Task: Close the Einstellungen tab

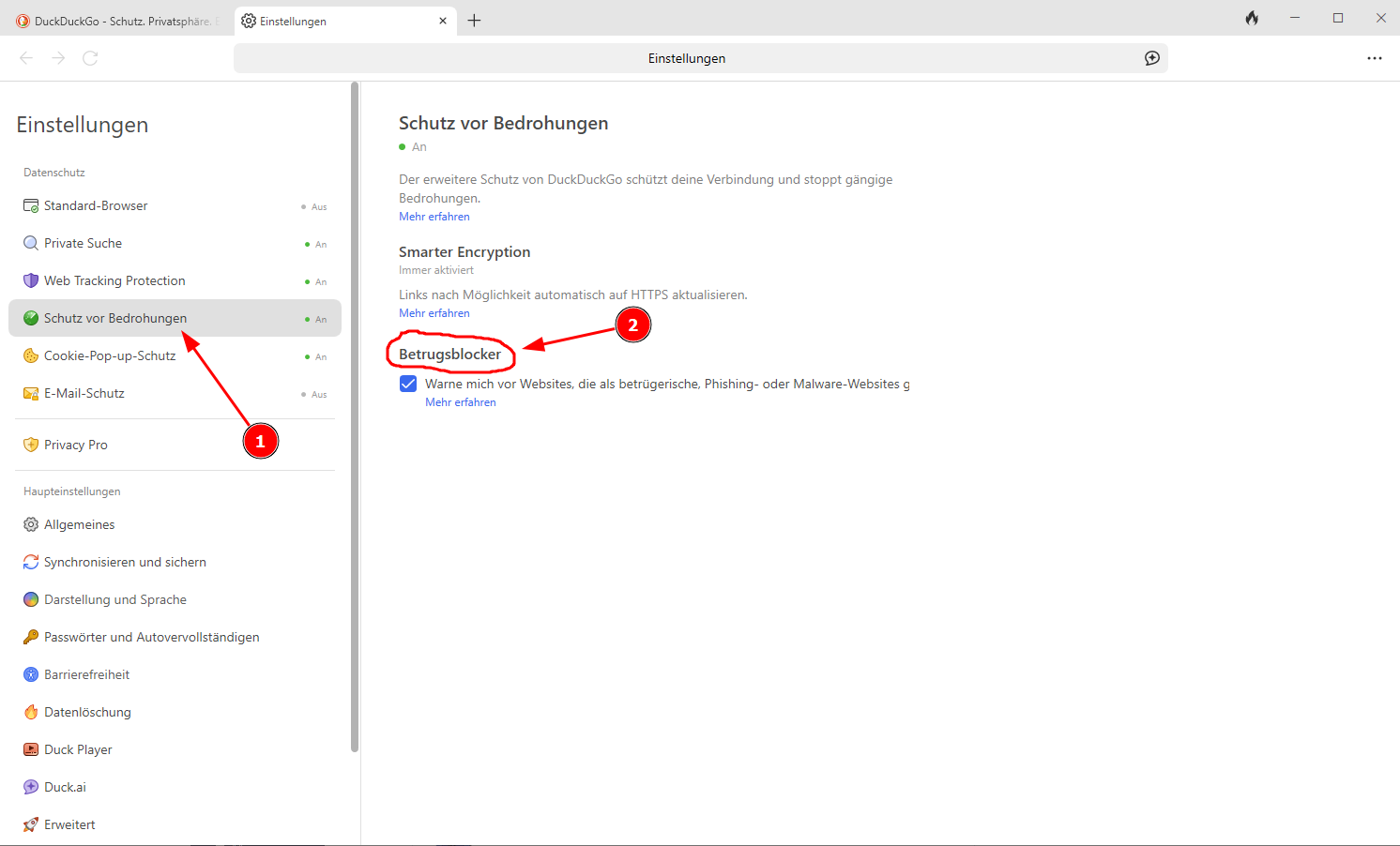Action: tap(443, 21)
